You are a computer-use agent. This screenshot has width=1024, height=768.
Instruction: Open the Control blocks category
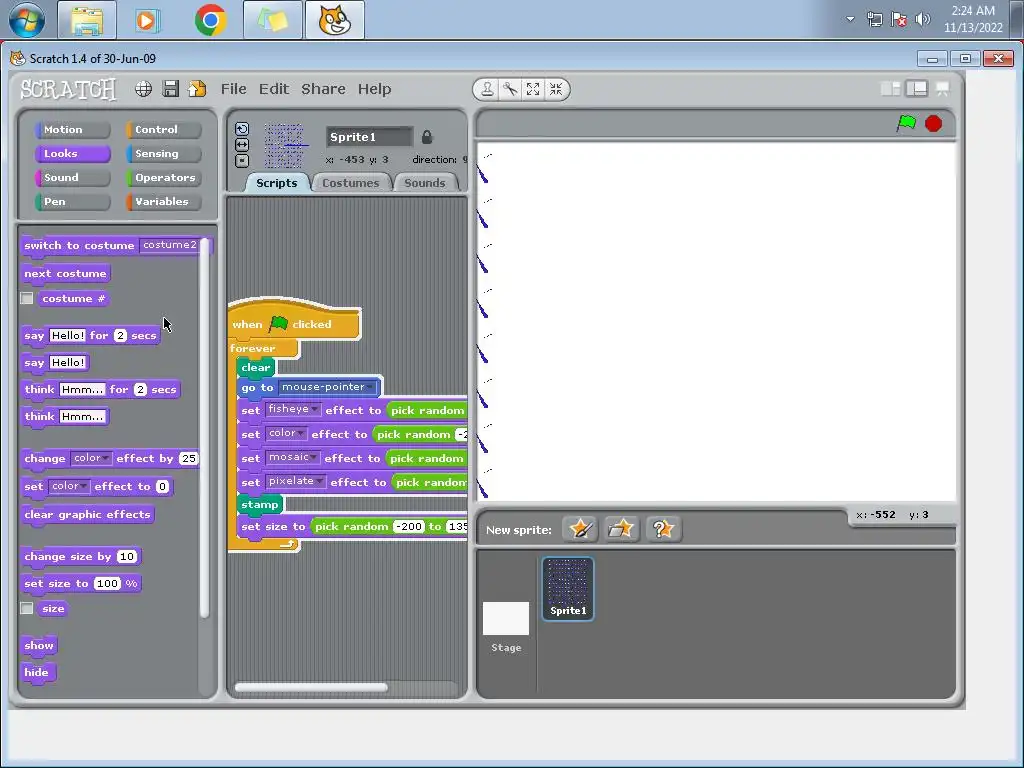pos(163,129)
